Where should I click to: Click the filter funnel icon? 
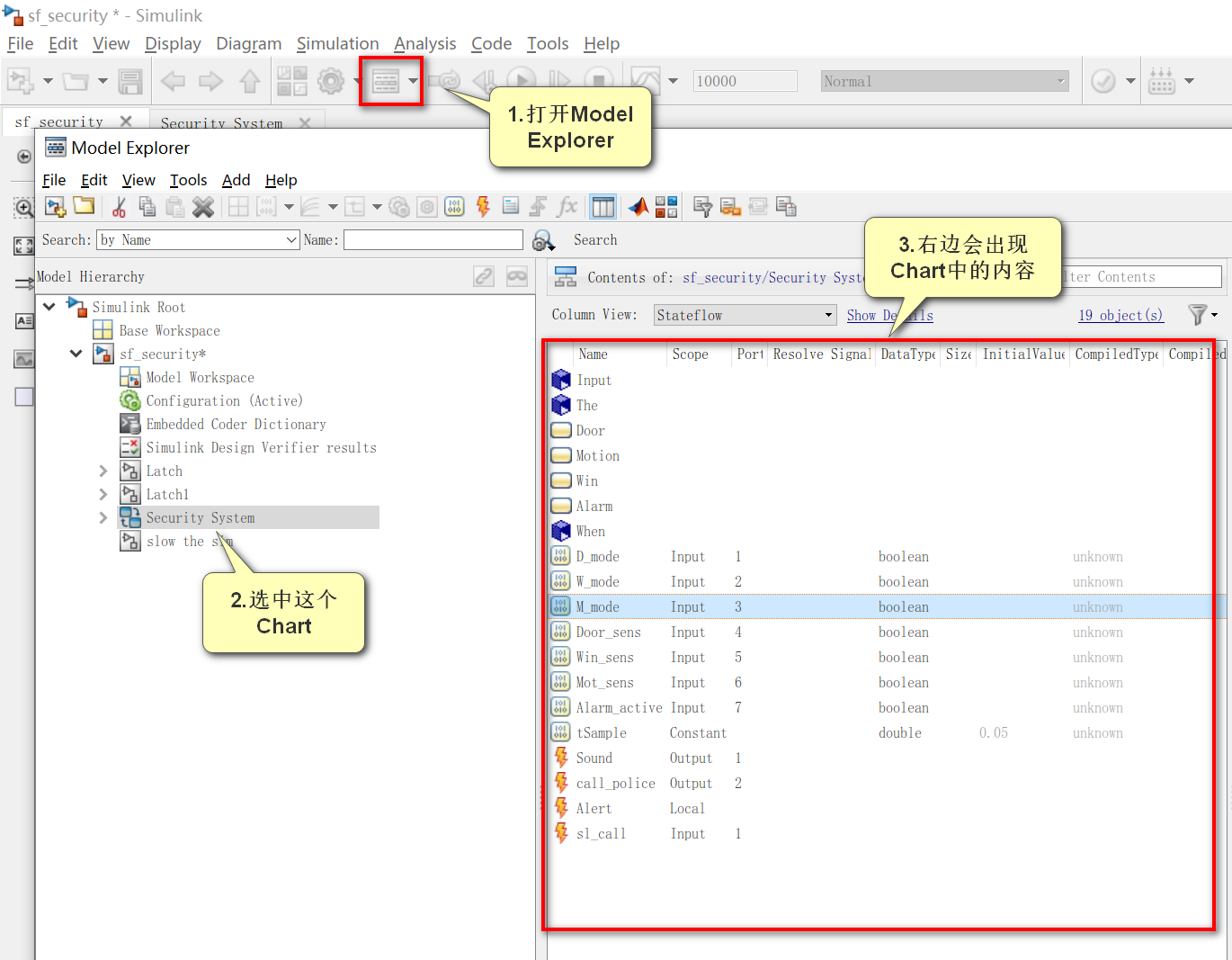[x=1198, y=315]
